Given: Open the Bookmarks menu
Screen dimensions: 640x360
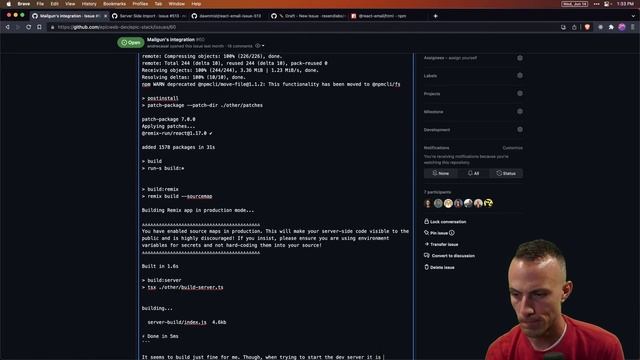Looking at the screenshot, I should tap(114, 4).
